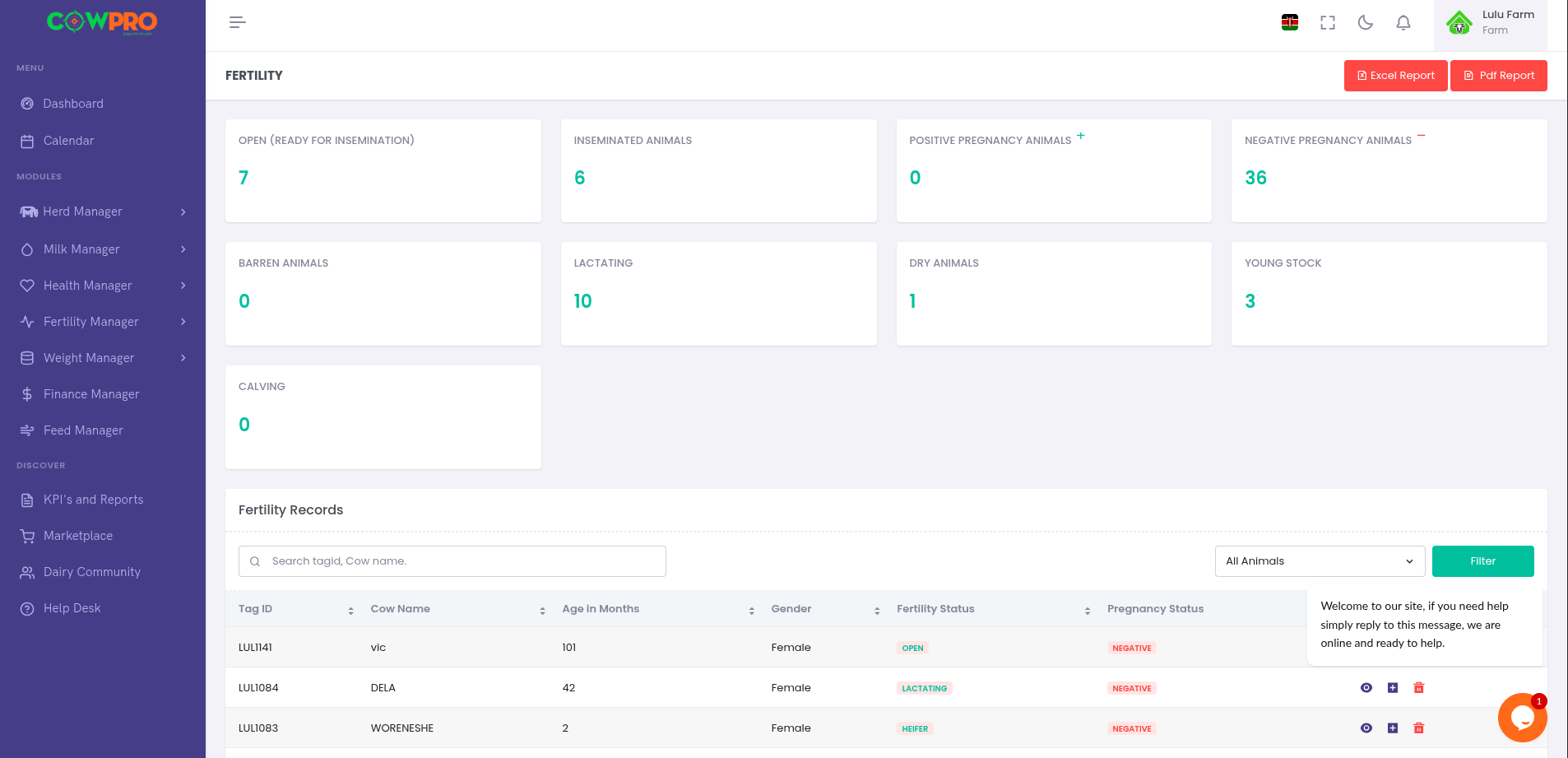The height and width of the screenshot is (758, 1568).
Task: Open KPI's and Reports page
Action: 93,500
